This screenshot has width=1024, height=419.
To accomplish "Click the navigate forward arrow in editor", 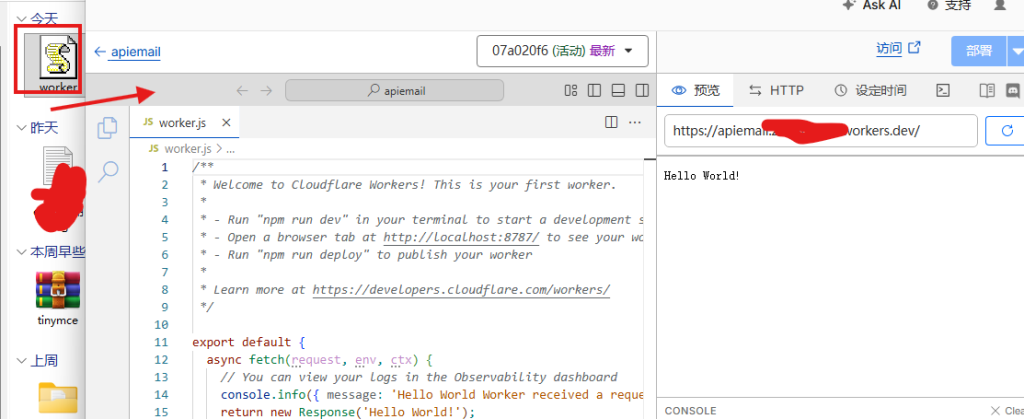I will pos(266,91).
